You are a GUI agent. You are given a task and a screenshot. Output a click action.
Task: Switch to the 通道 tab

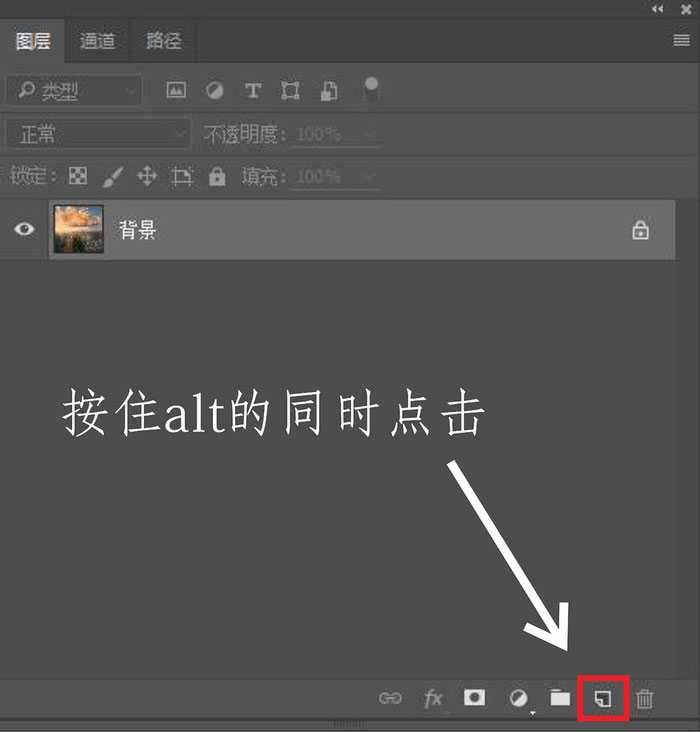click(97, 41)
